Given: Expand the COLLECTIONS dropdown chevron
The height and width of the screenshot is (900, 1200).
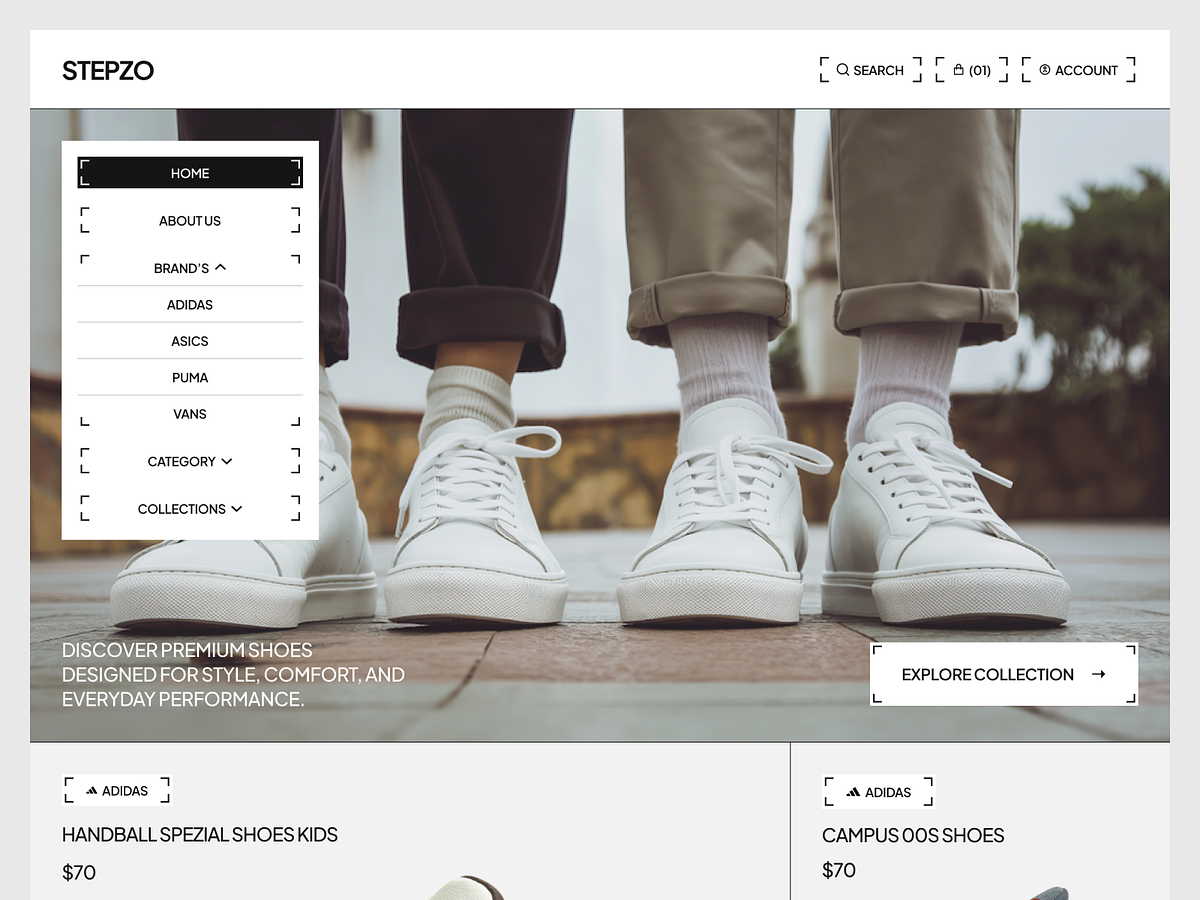Looking at the screenshot, I should [x=237, y=509].
